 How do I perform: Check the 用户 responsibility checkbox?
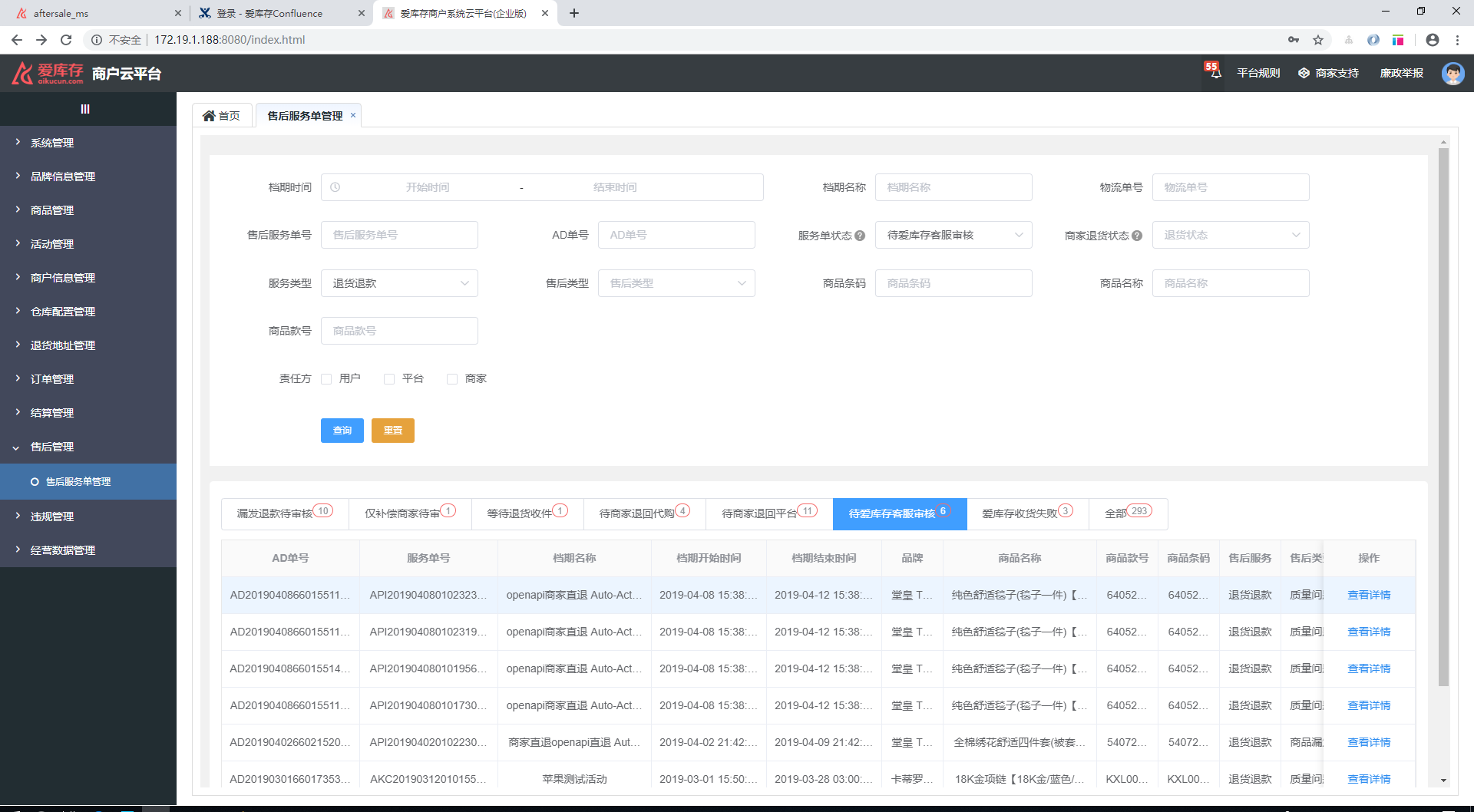(x=326, y=379)
